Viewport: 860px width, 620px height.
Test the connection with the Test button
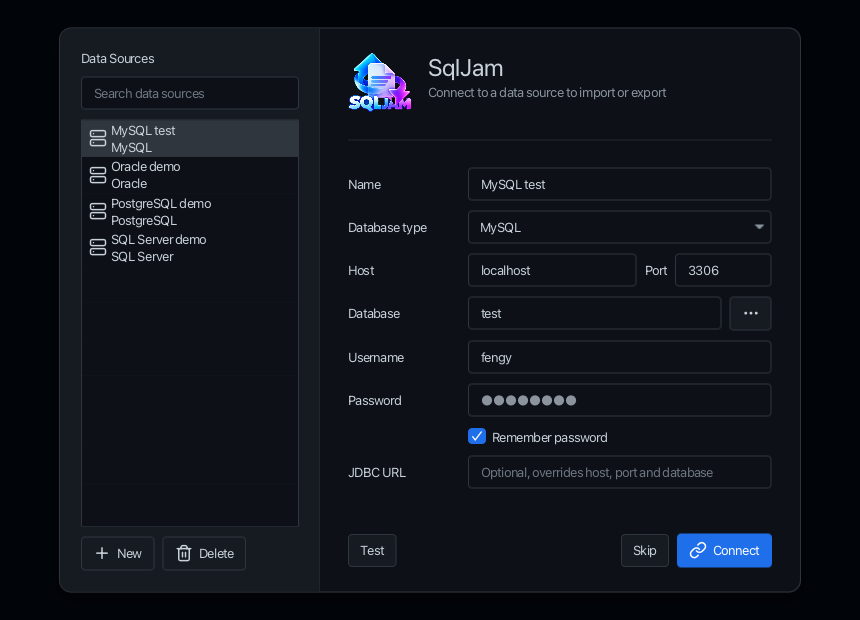[x=372, y=550]
